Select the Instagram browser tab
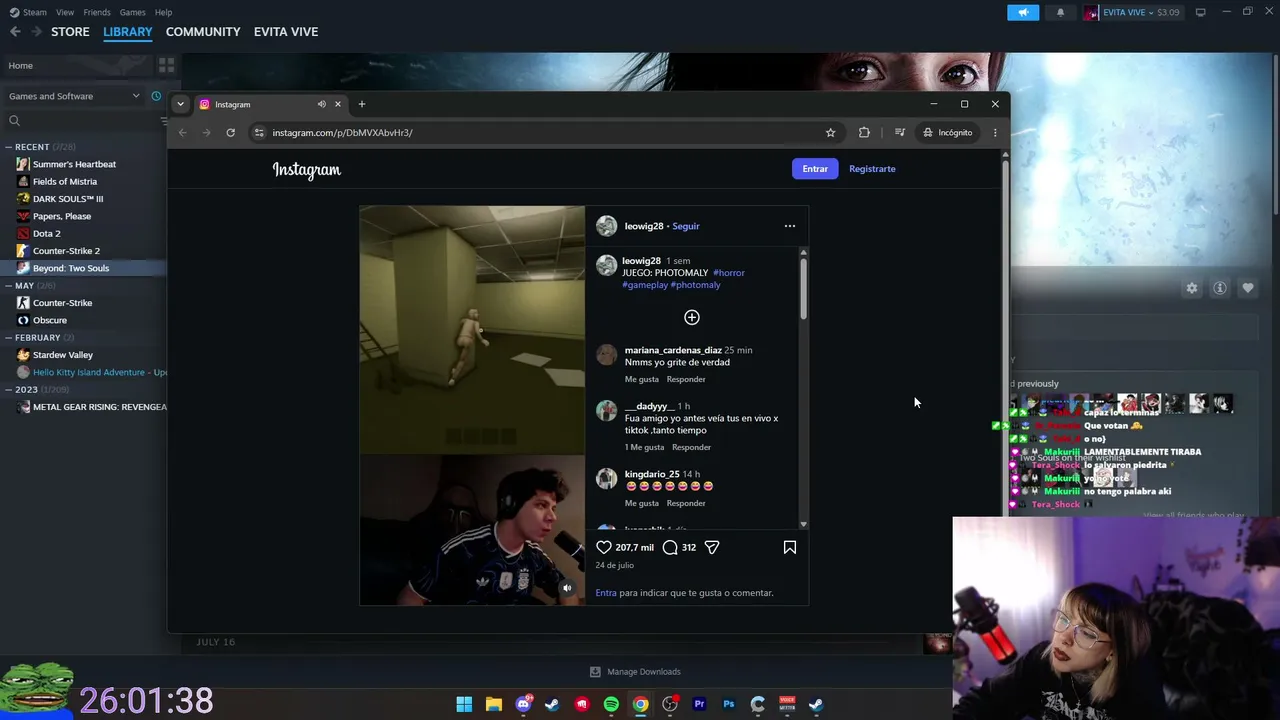The height and width of the screenshot is (720, 1280). tap(270, 104)
